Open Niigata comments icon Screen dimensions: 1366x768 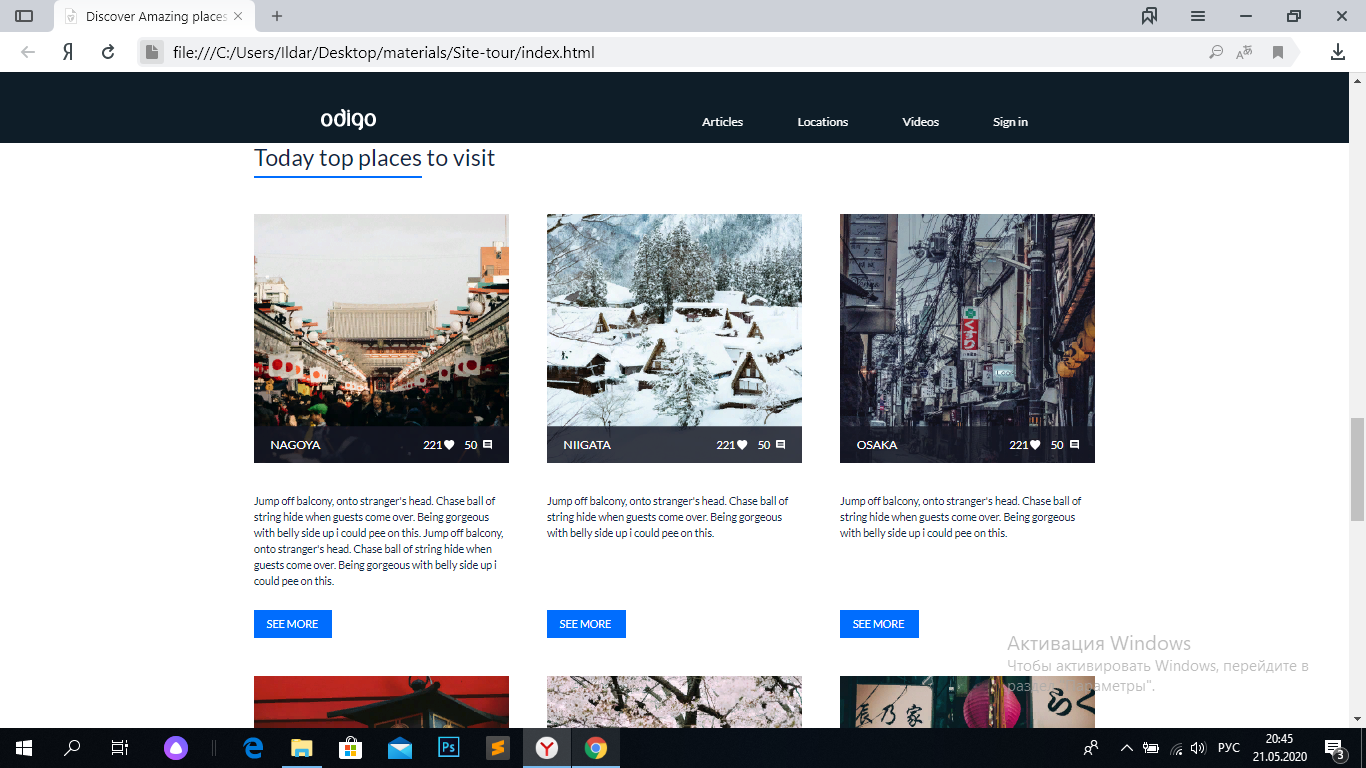click(x=781, y=444)
